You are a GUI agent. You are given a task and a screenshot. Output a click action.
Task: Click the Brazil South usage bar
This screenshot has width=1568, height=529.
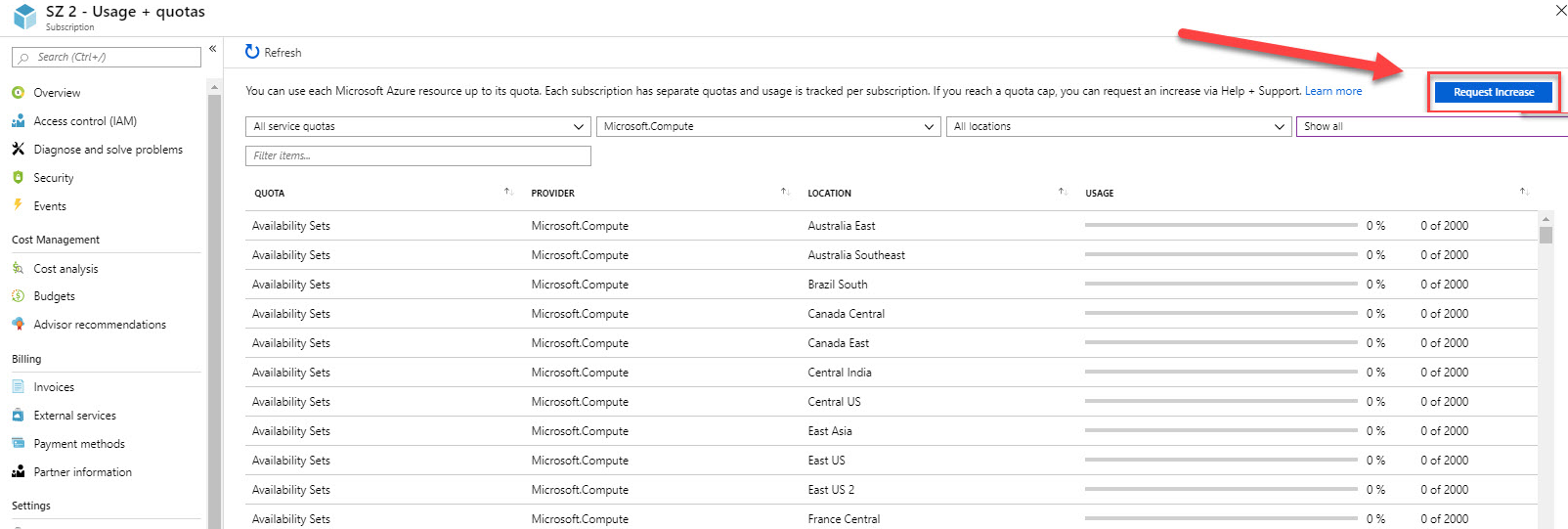point(1221,284)
